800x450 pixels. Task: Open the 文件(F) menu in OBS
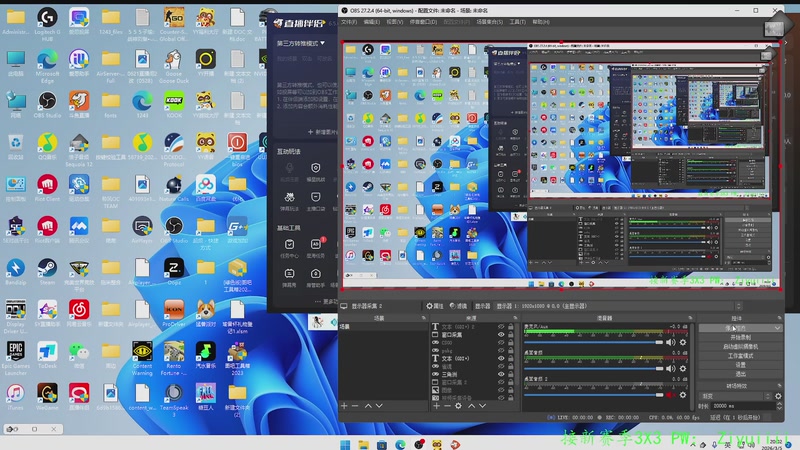tap(349, 22)
